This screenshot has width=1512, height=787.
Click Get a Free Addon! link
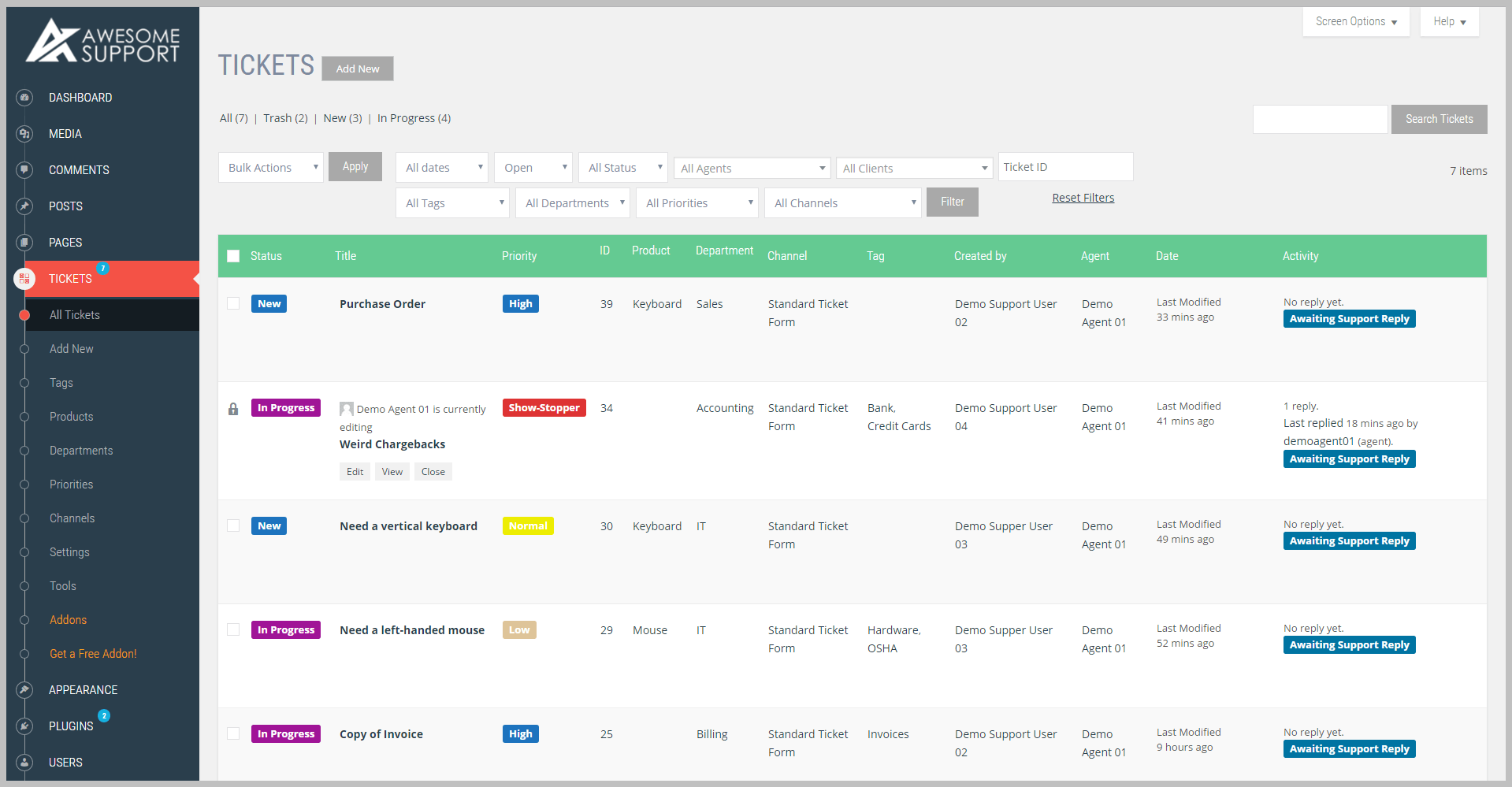[x=93, y=654]
